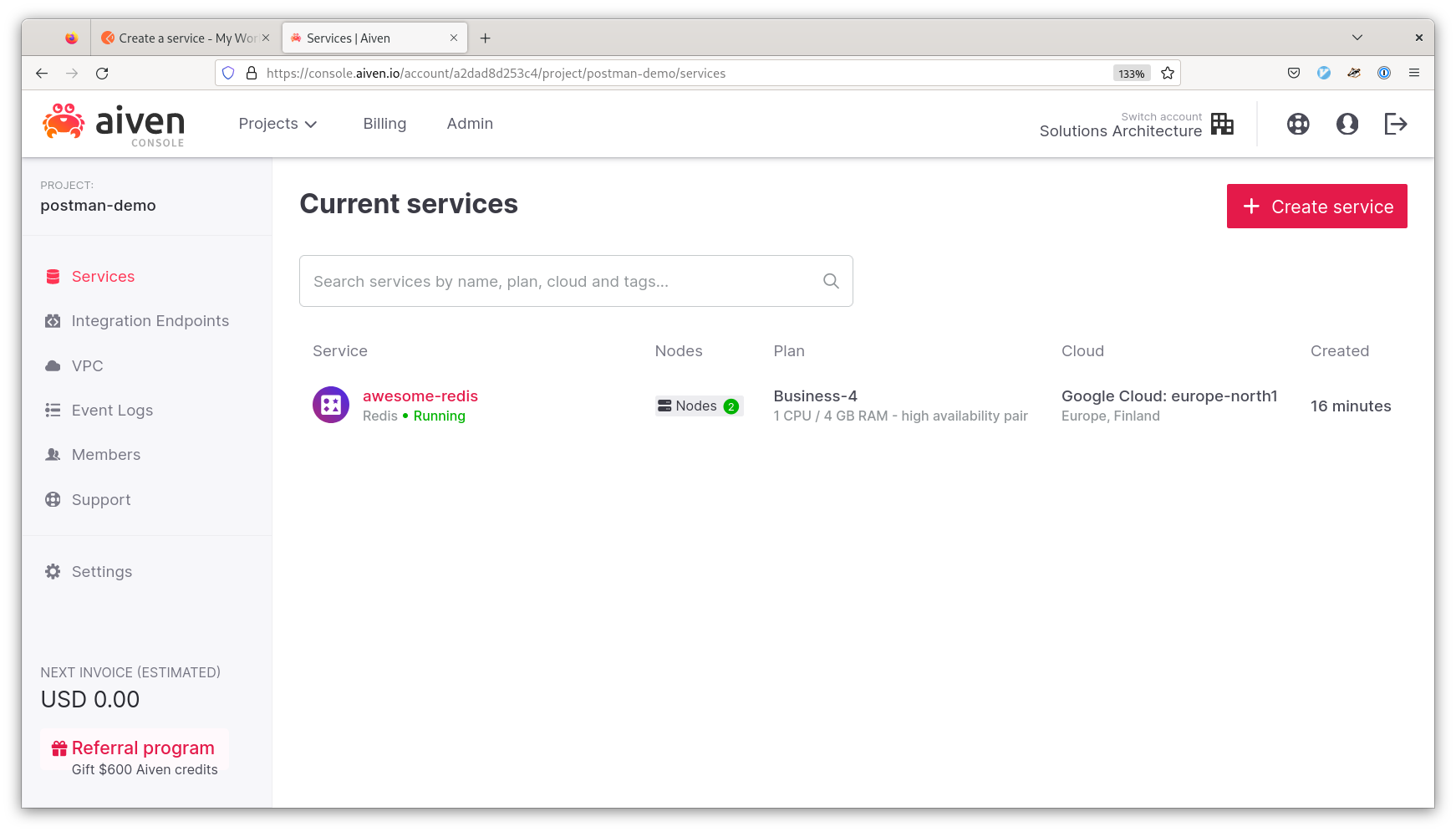Click the 16 minutes created value
The image size is (1456, 832).
tap(1351, 406)
